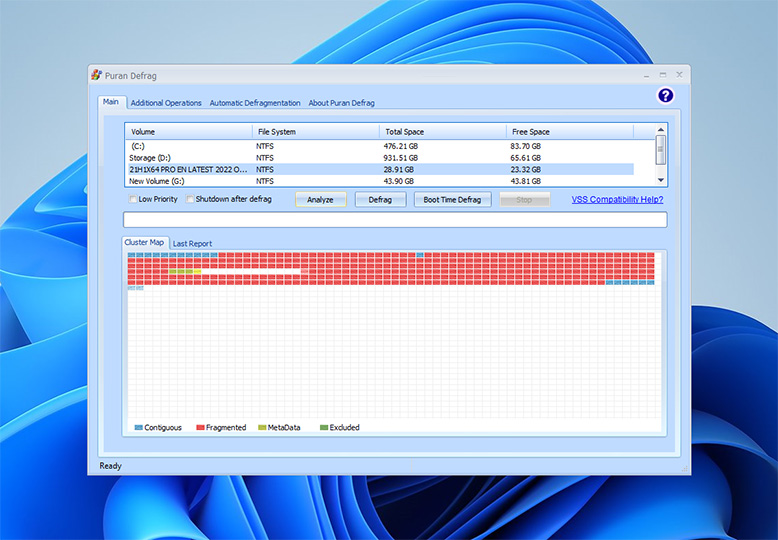Switch to the Main tab

111,102
